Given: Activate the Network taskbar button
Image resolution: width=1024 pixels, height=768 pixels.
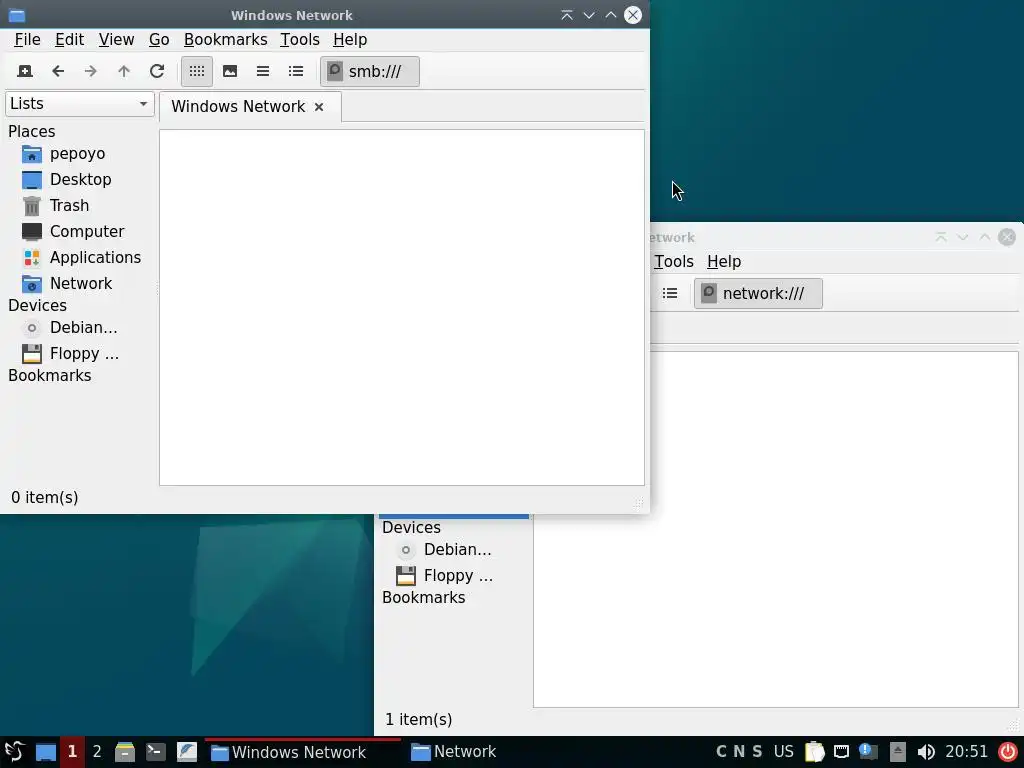Looking at the screenshot, I should coord(454,752).
